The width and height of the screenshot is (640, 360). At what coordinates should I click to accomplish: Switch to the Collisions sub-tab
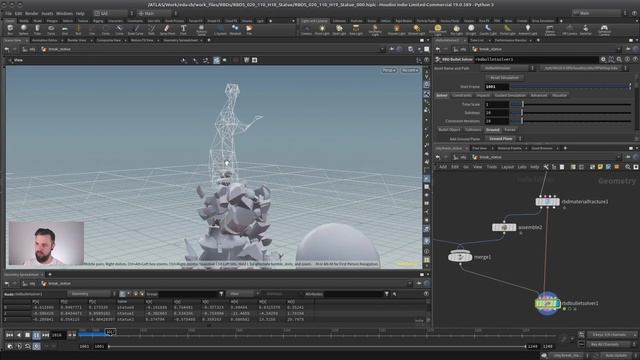473,130
